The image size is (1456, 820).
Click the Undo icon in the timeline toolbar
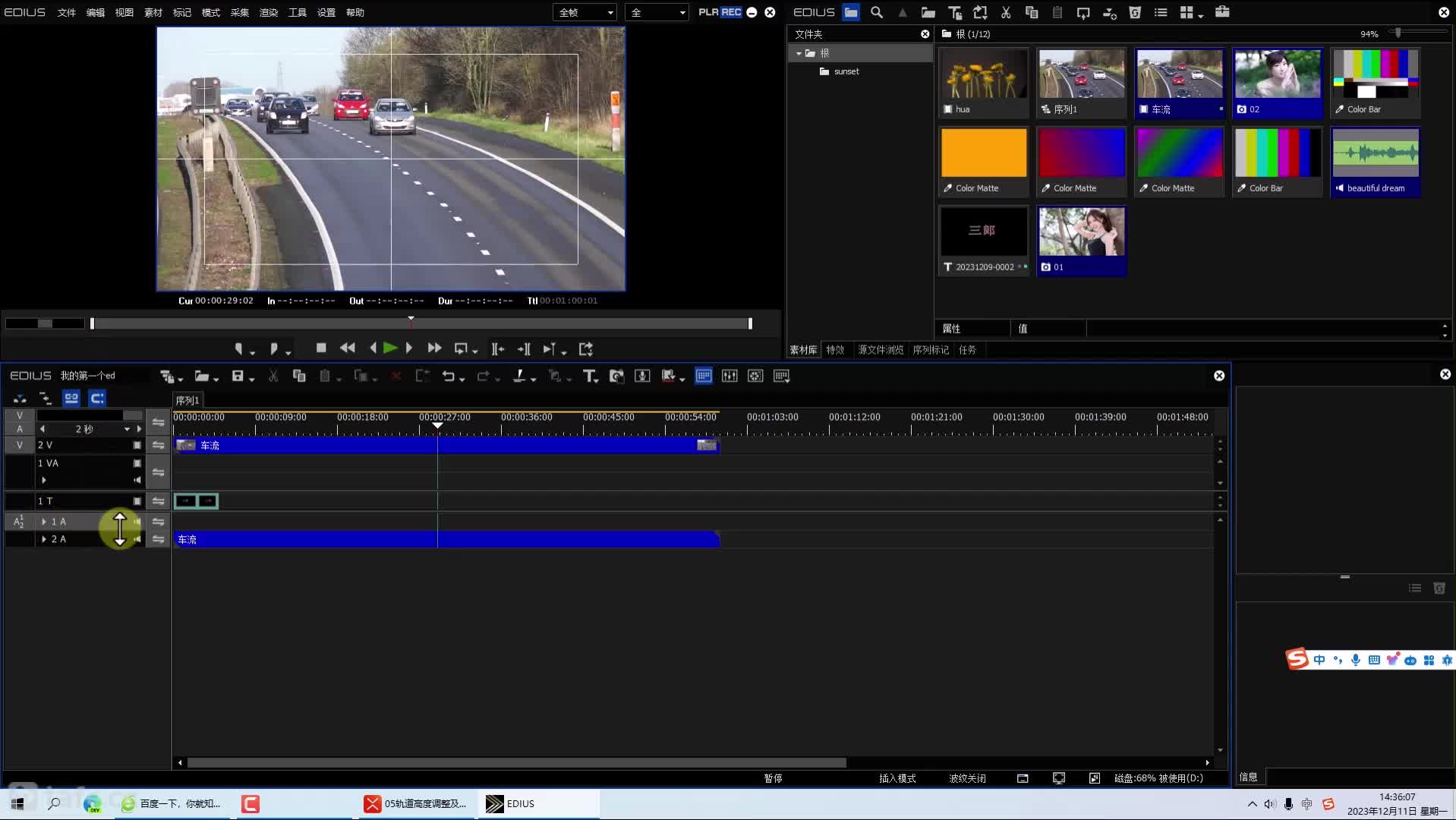click(449, 376)
